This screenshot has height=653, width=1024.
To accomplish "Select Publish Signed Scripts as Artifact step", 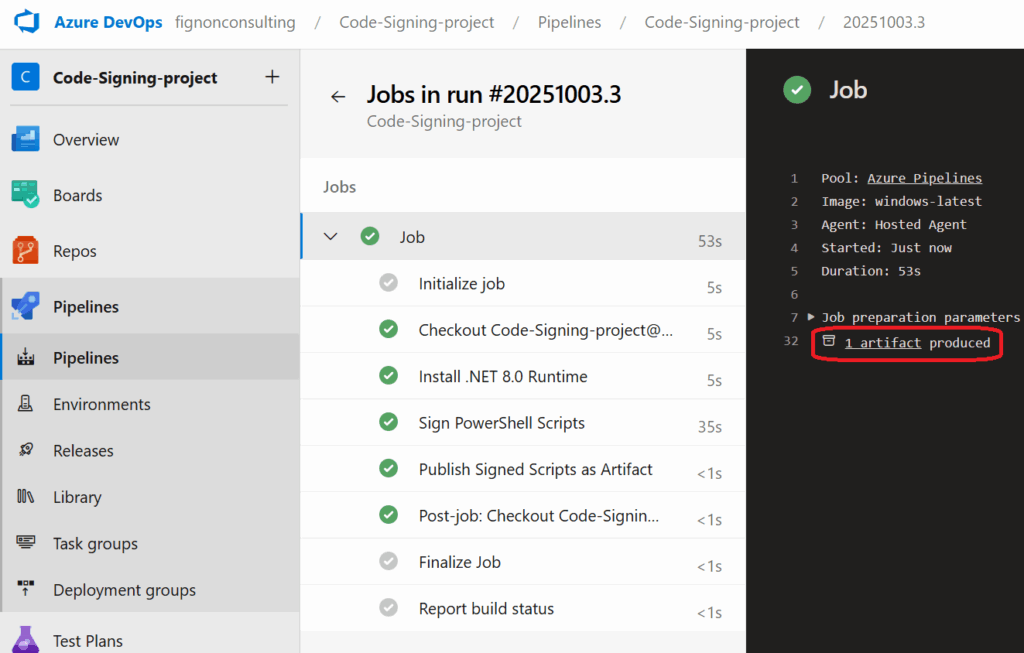I will coord(535,470).
